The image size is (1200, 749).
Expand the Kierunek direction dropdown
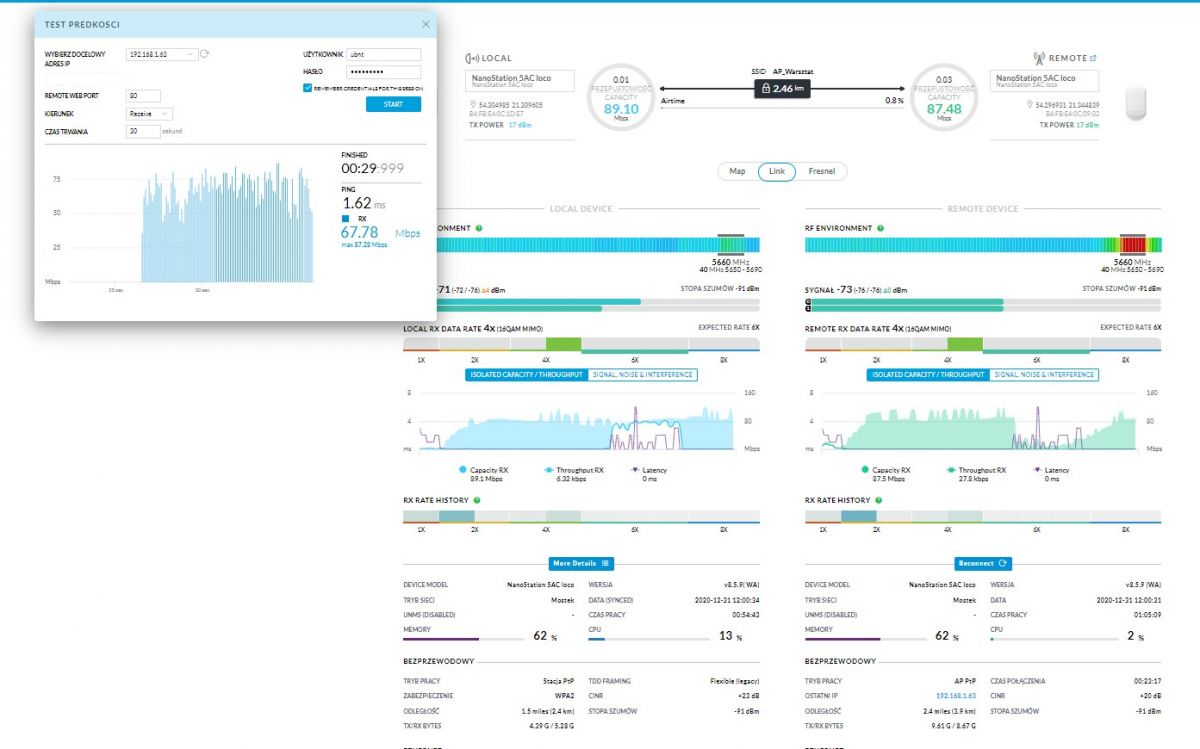pos(150,114)
